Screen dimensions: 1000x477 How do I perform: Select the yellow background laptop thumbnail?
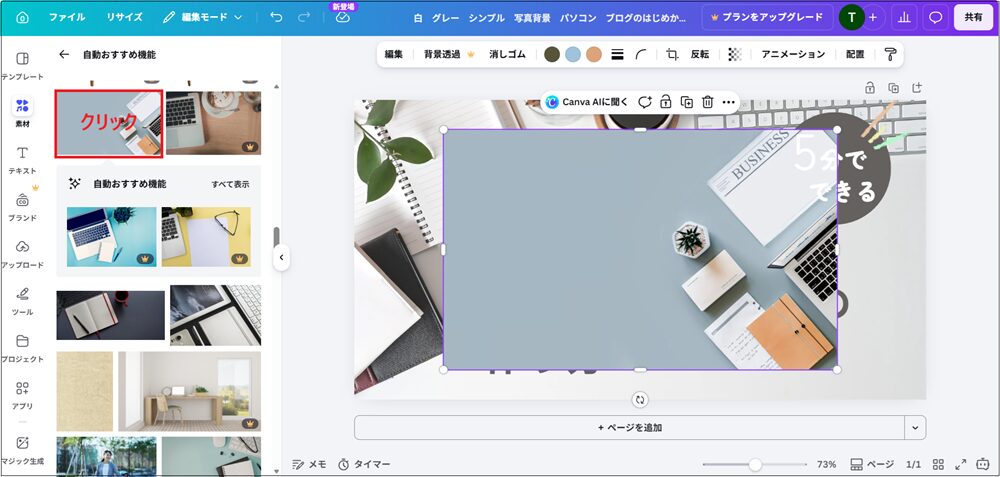pos(206,237)
